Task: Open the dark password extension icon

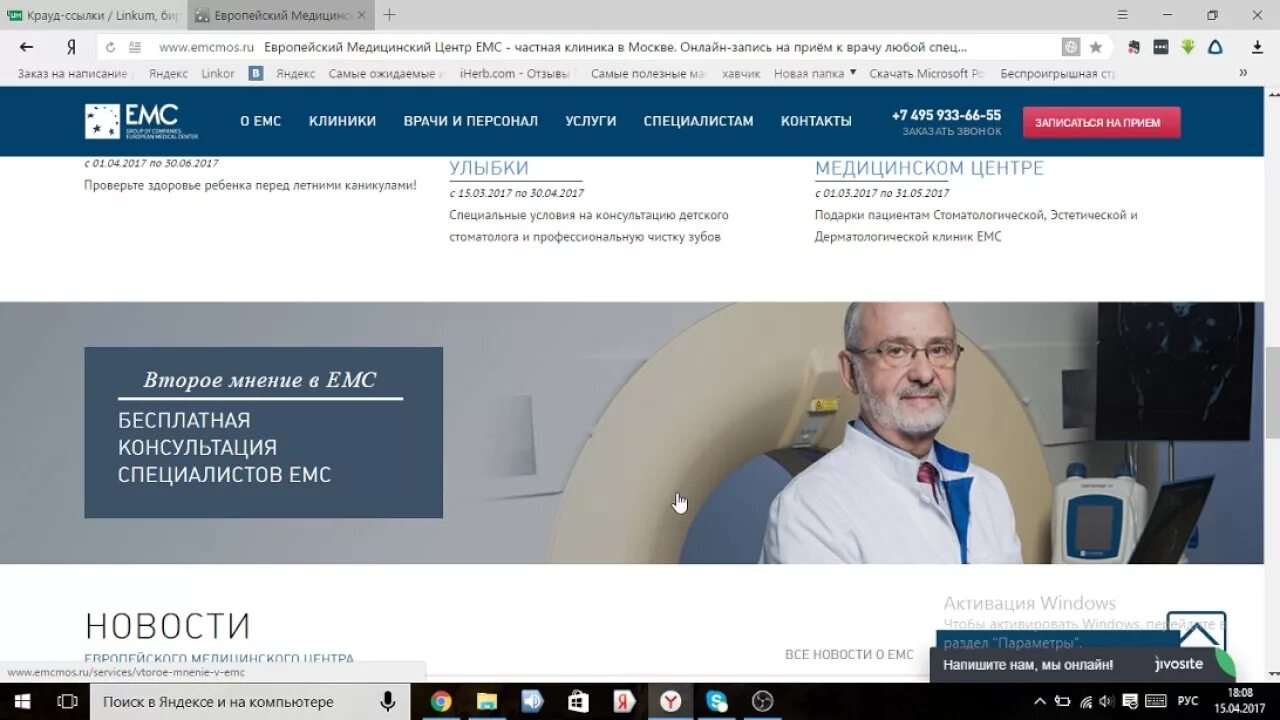Action: point(1161,47)
